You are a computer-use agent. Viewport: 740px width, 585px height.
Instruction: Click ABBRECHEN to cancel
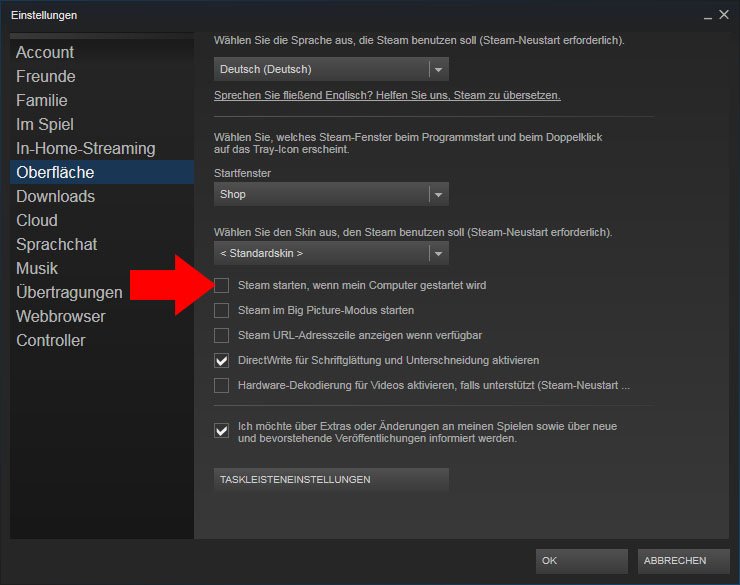[x=683, y=561]
